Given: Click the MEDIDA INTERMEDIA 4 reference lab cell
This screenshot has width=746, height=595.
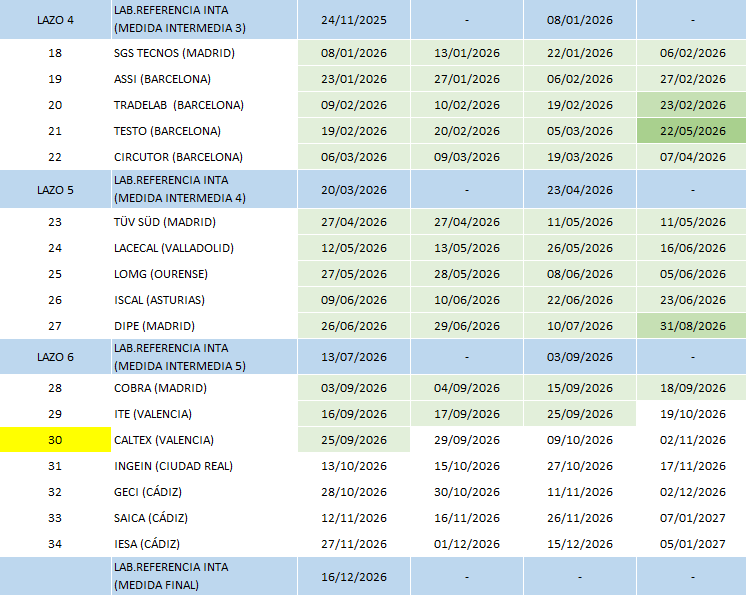Looking at the screenshot, I should coord(204,189).
